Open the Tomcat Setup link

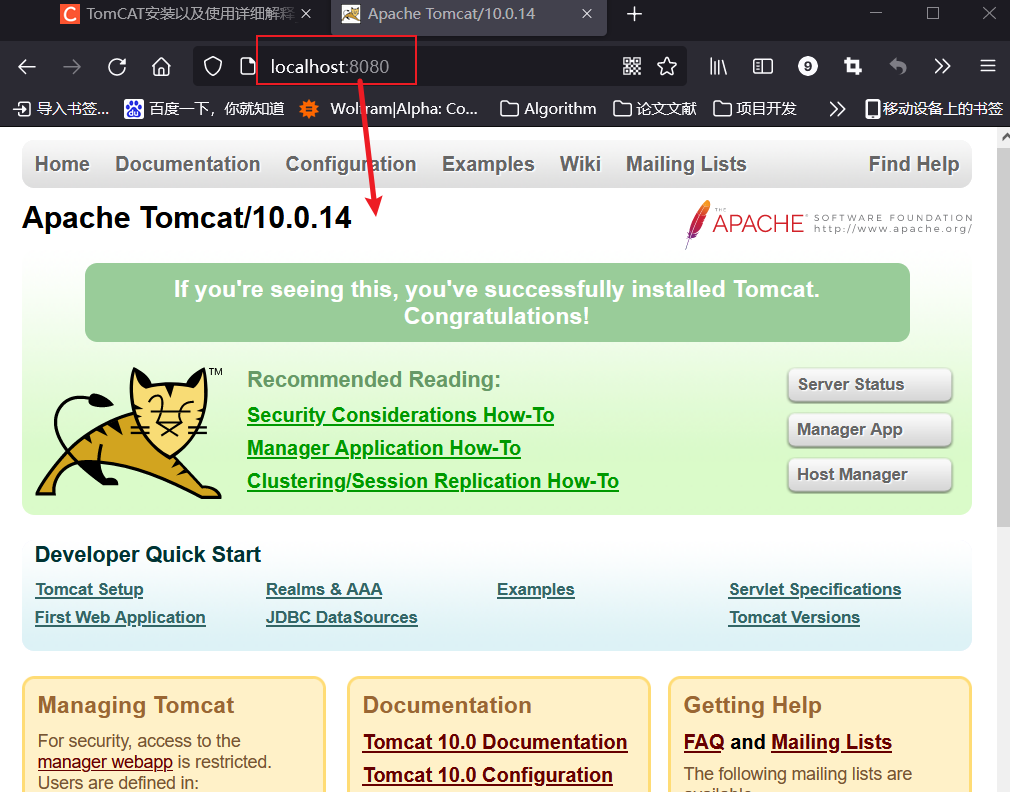point(89,590)
